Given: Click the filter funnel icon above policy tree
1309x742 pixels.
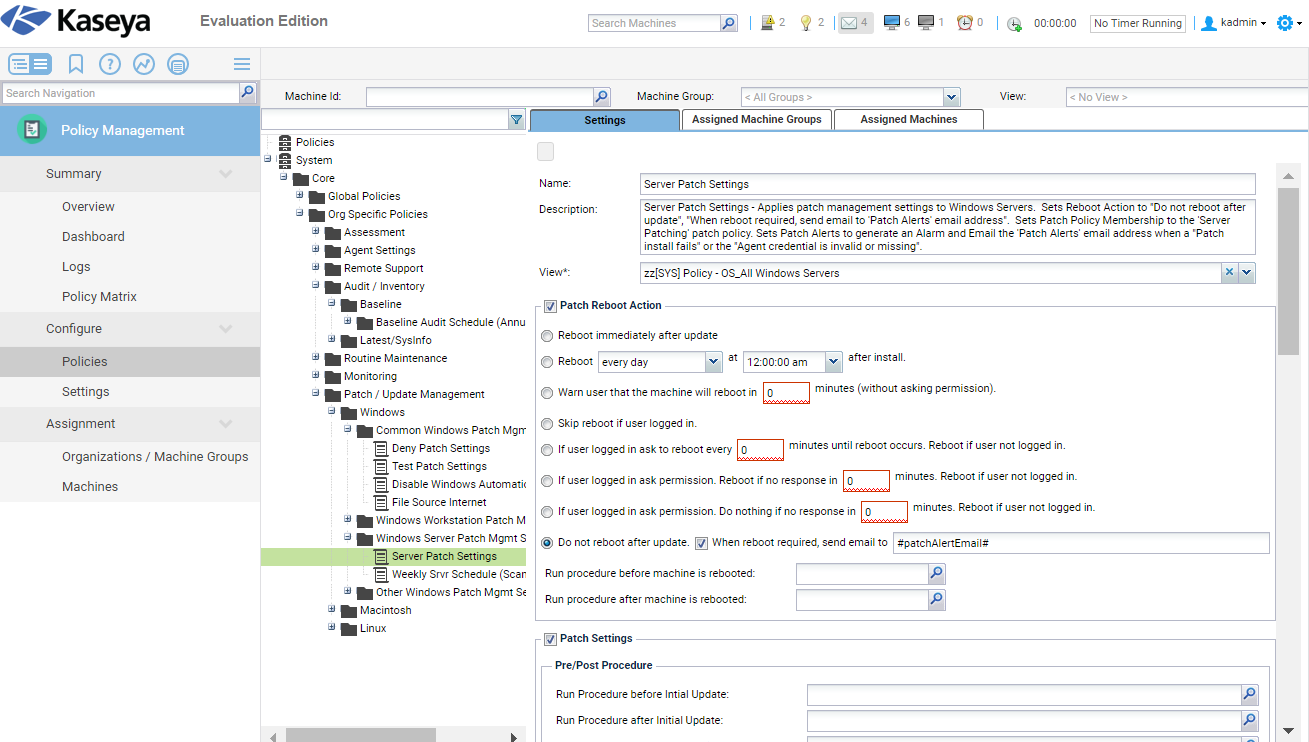Looking at the screenshot, I should [516, 120].
